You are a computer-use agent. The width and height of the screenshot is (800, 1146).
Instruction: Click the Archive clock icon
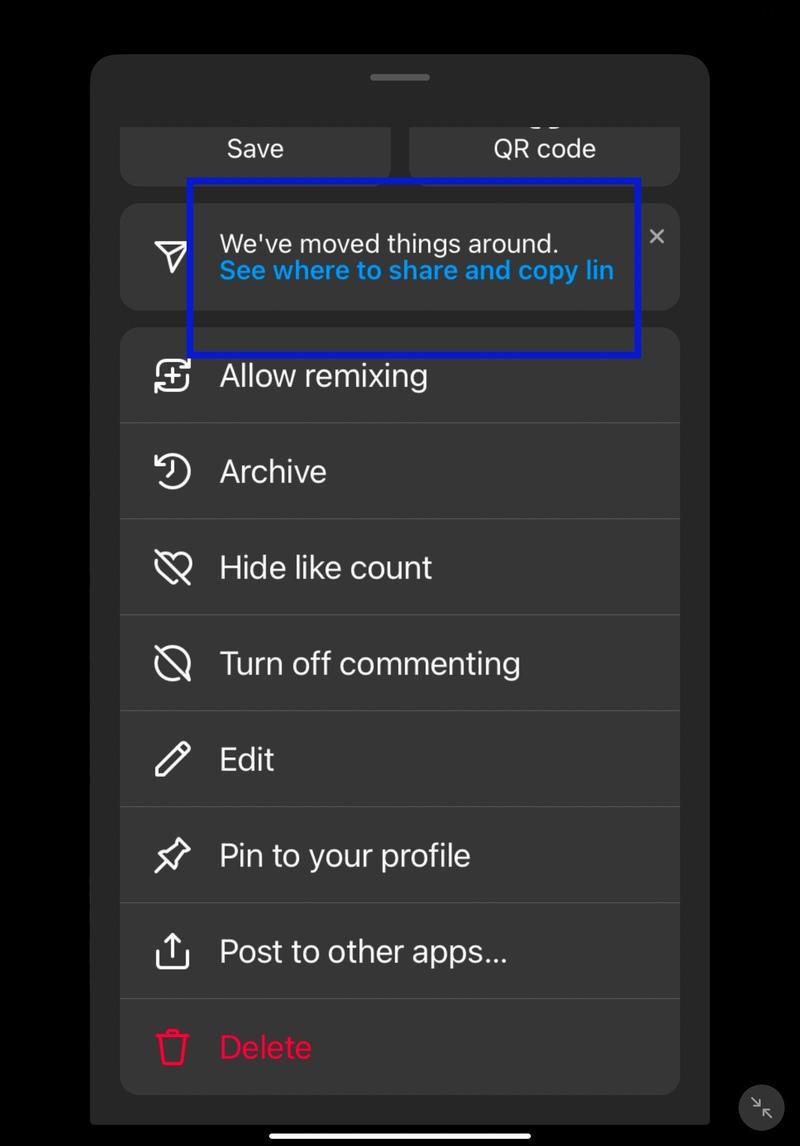coord(172,471)
